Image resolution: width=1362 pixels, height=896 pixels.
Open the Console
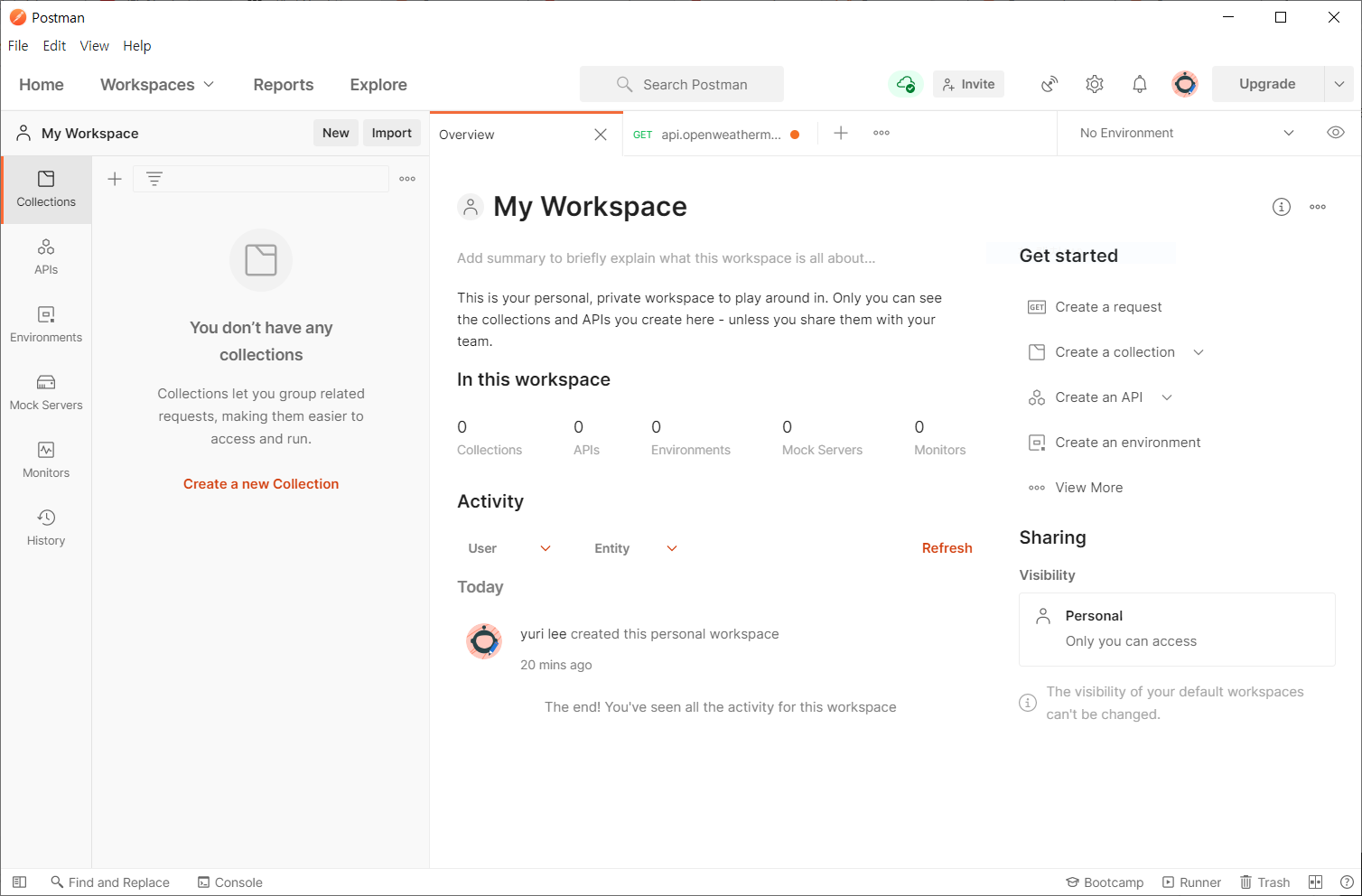[230, 882]
